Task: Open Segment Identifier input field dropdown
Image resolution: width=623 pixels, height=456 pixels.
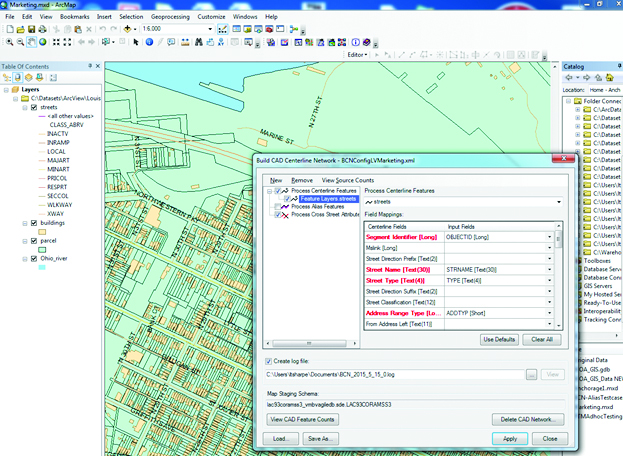Action: [x=550, y=237]
